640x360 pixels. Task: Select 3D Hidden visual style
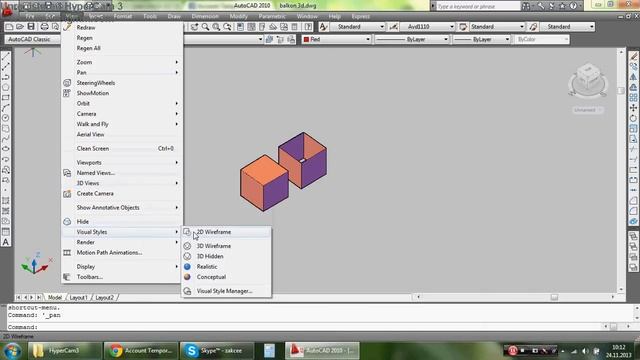click(x=227, y=256)
